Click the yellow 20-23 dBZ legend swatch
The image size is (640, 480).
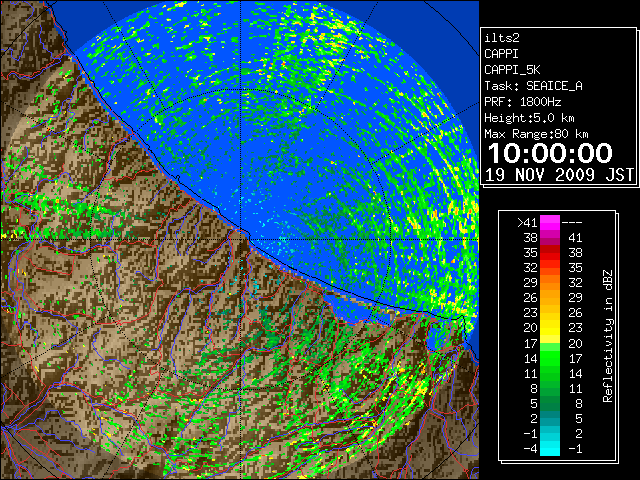click(550, 328)
